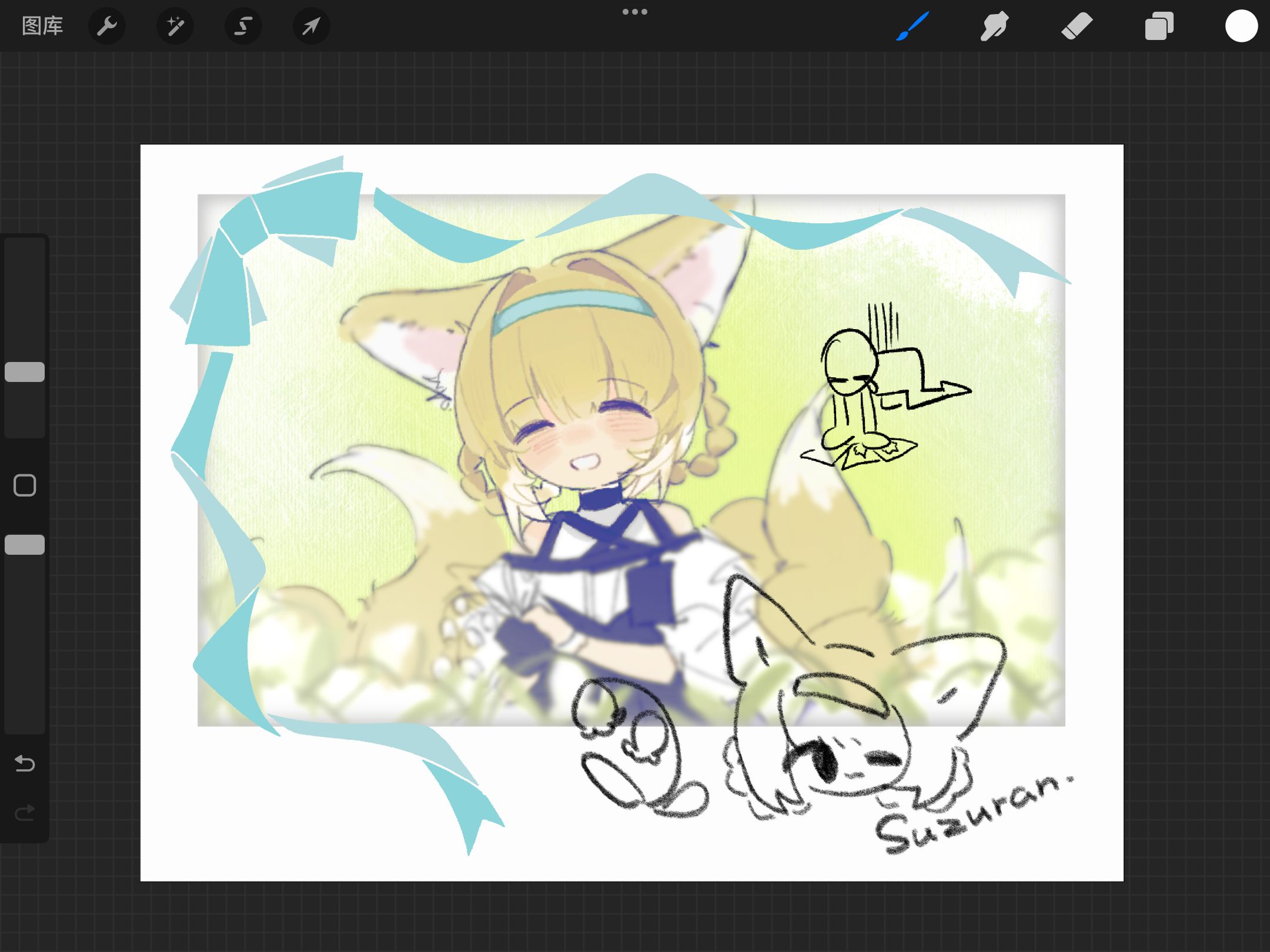The width and height of the screenshot is (1270, 952).
Task: Toggle the square modify button
Action: pyautogui.click(x=25, y=485)
